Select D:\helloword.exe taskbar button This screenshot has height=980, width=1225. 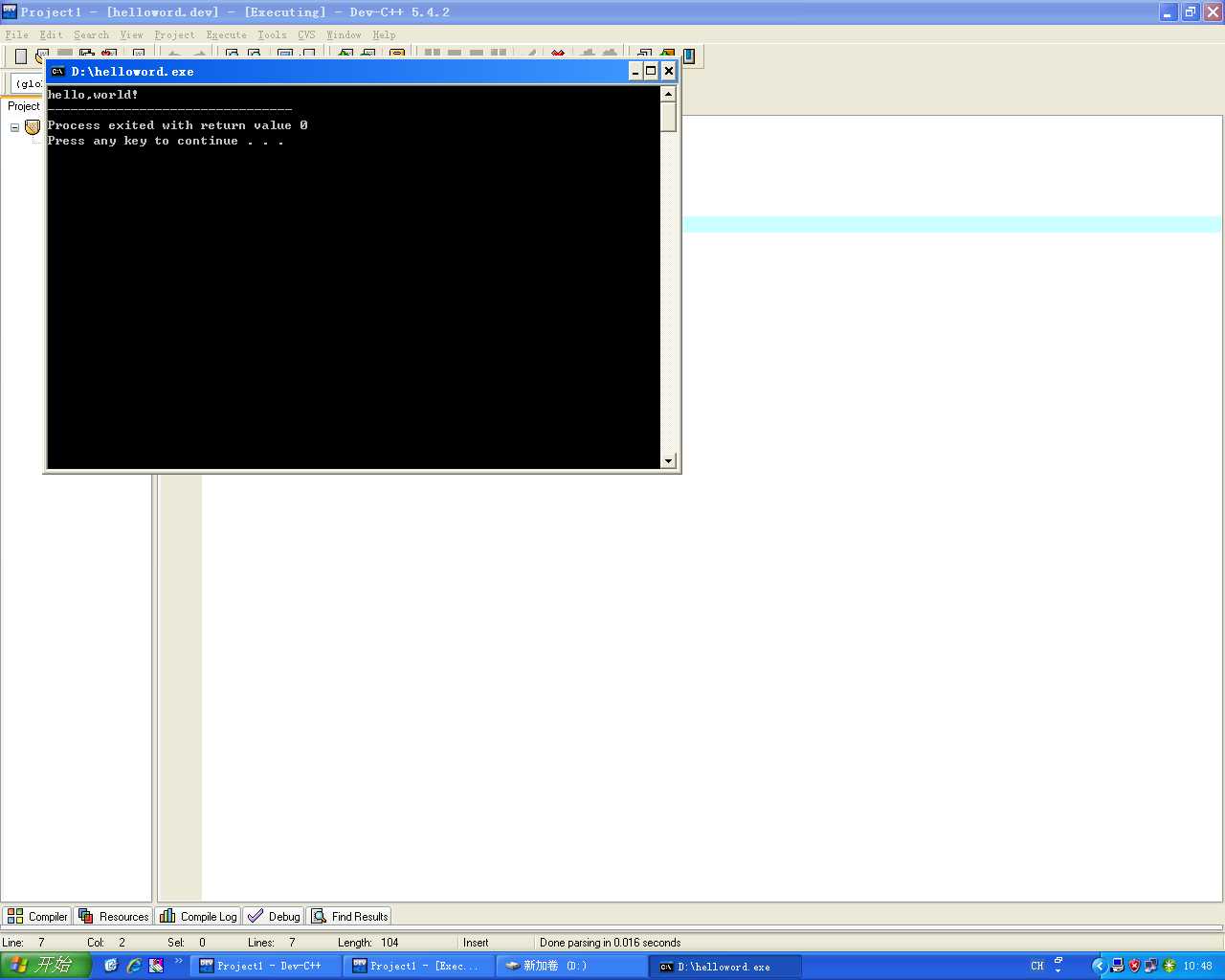(x=725, y=967)
